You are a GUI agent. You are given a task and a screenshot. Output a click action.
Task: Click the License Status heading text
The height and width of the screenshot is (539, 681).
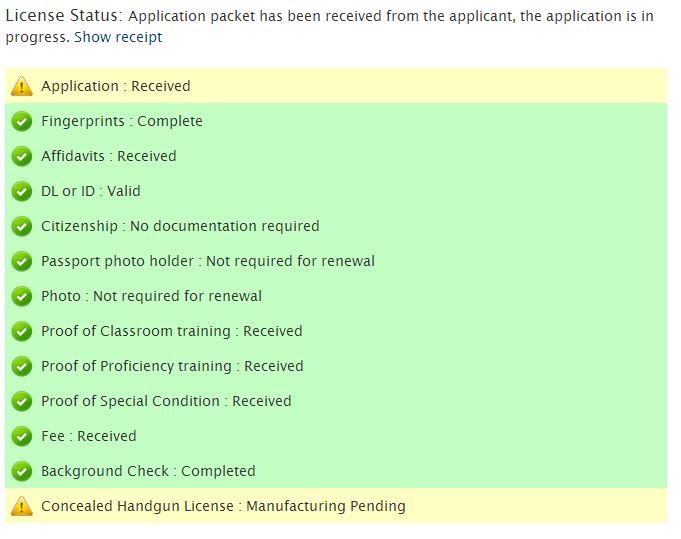(63, 16)
